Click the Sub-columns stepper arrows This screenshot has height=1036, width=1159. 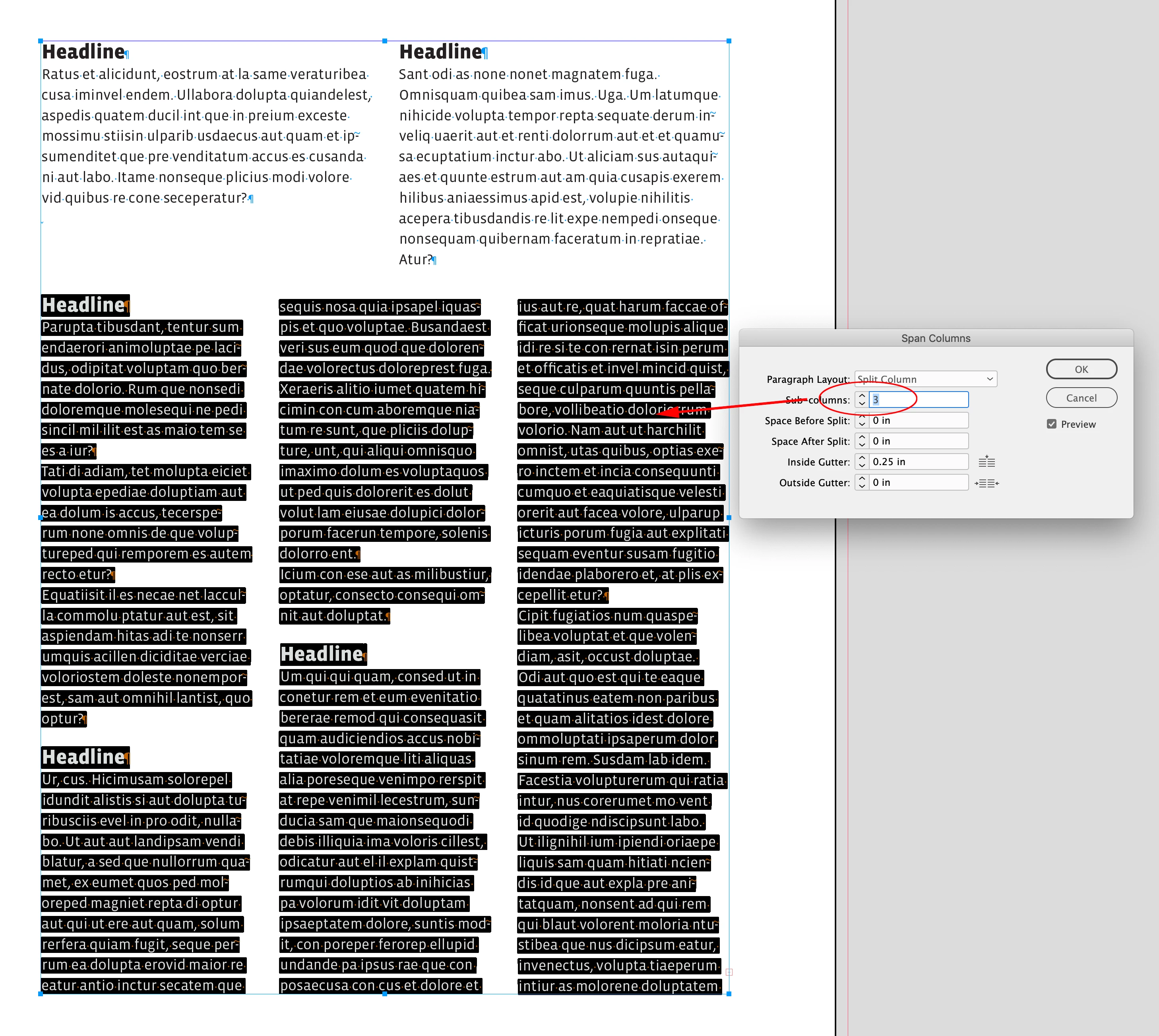(861, 400)
